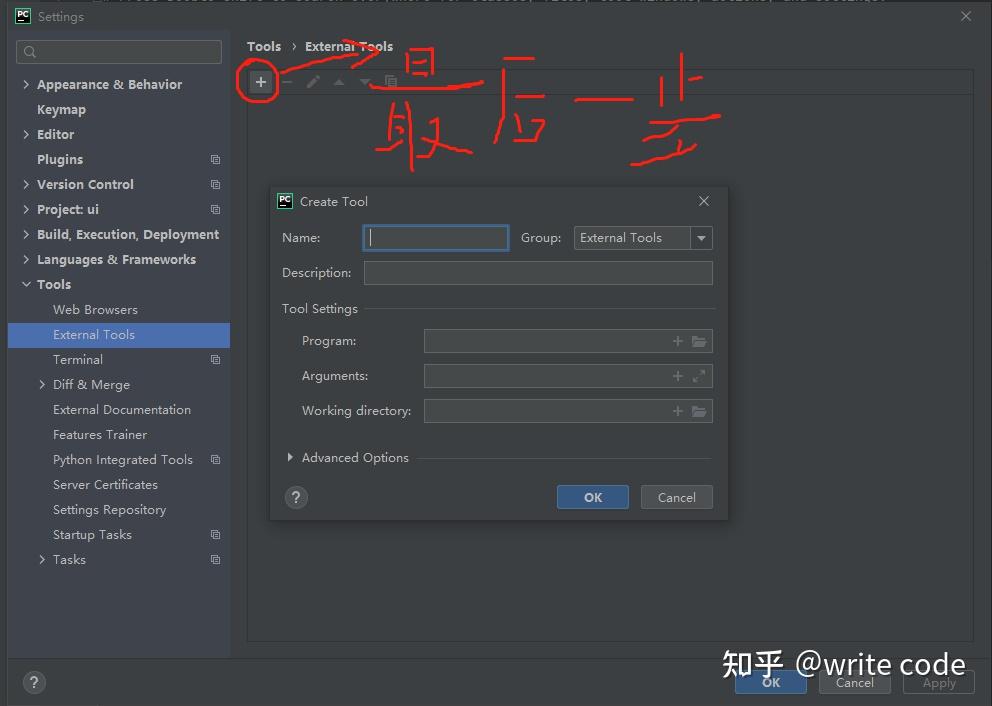The height and width of the screenshot is (706, 992).
Task: Click the expand editor icon beside Arguments
Action: click(700, 375)
